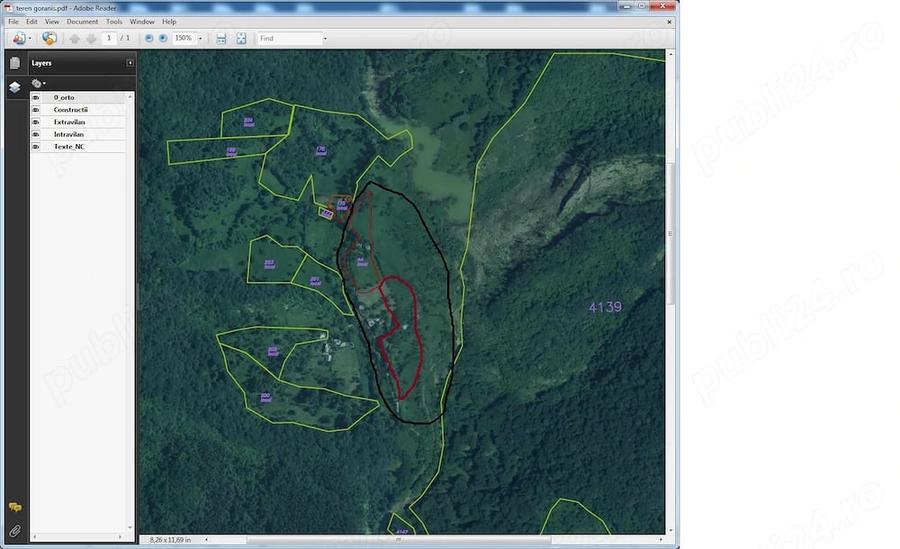
Task: Click the document scroll up arrow
Action: [x=670, y=54]
